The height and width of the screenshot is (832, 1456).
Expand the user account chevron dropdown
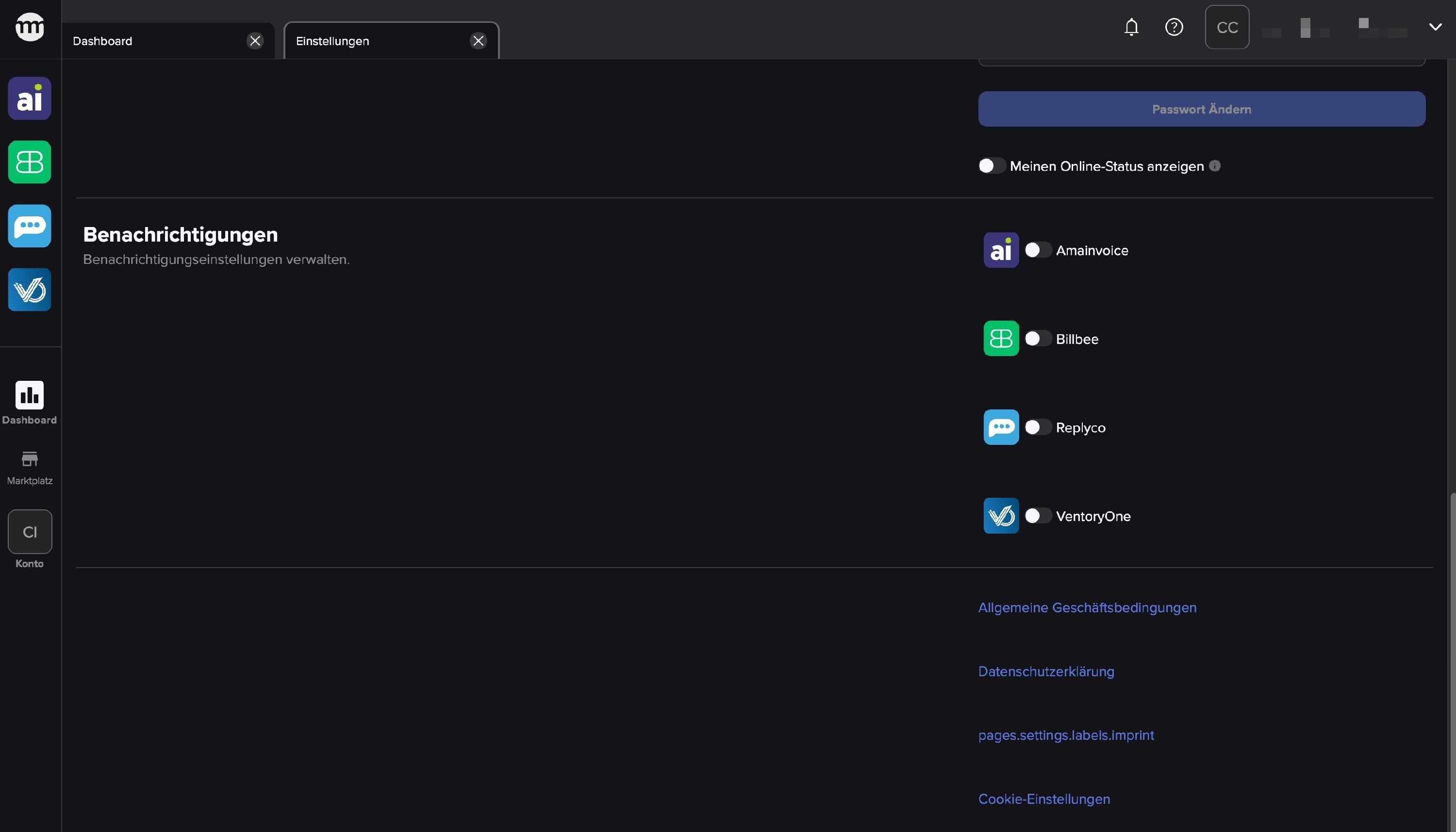click(x=1435, y=27)
